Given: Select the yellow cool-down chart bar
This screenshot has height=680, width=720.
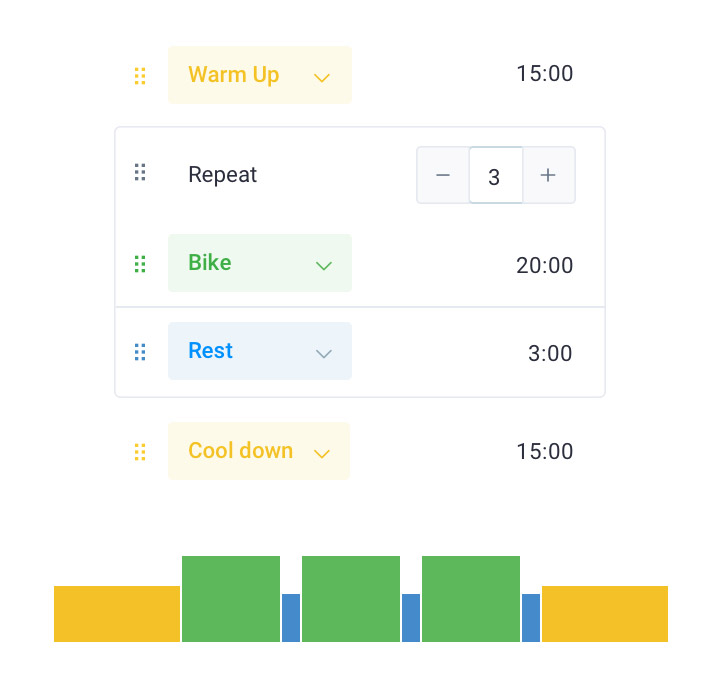Looking at the screenshot, I should 605,614.
